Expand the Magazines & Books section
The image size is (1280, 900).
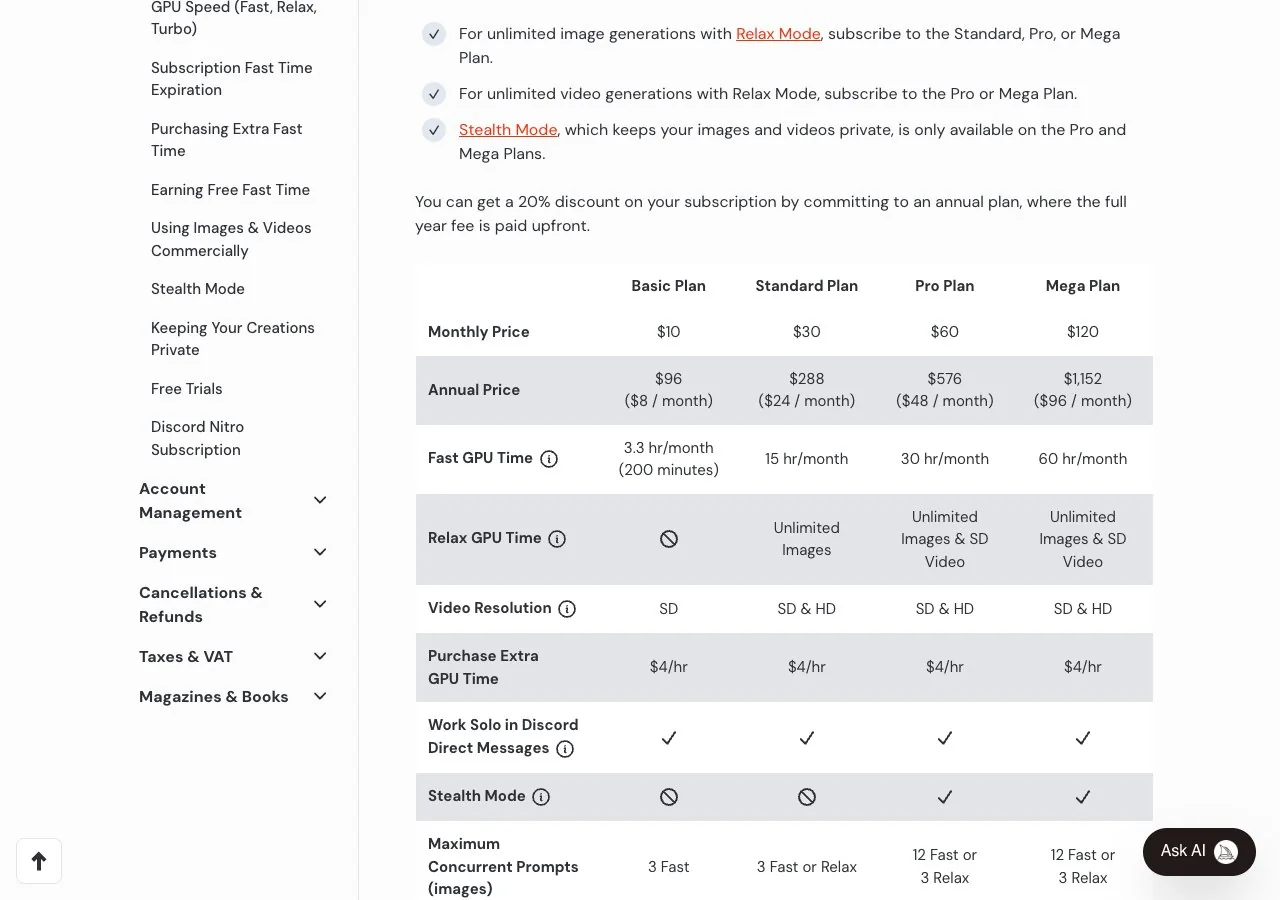point(320,696)
